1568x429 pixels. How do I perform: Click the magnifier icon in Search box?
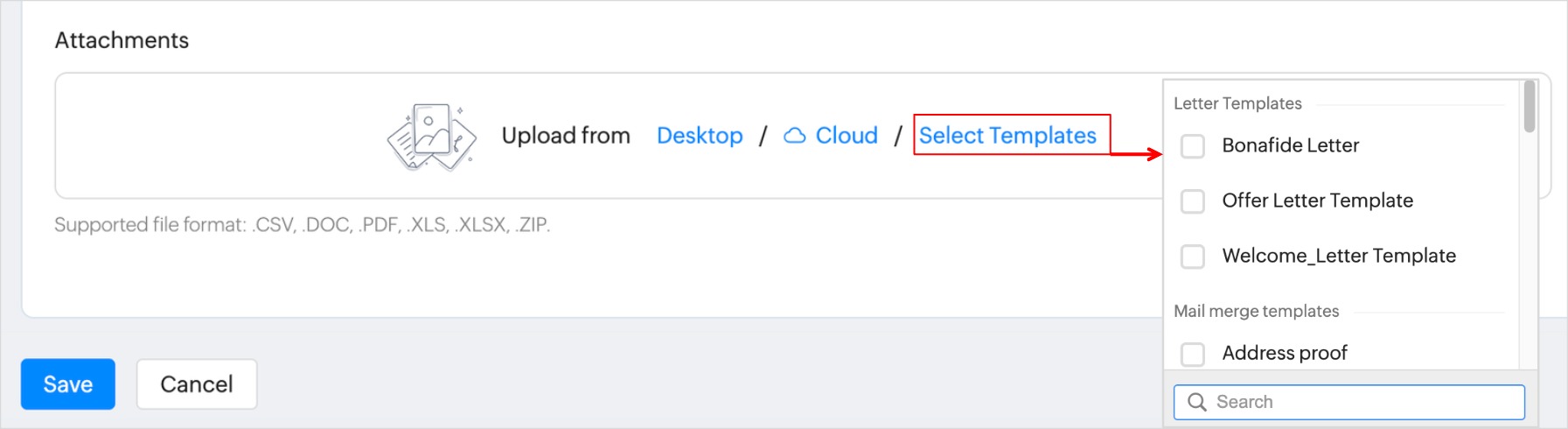(1197, 402)
